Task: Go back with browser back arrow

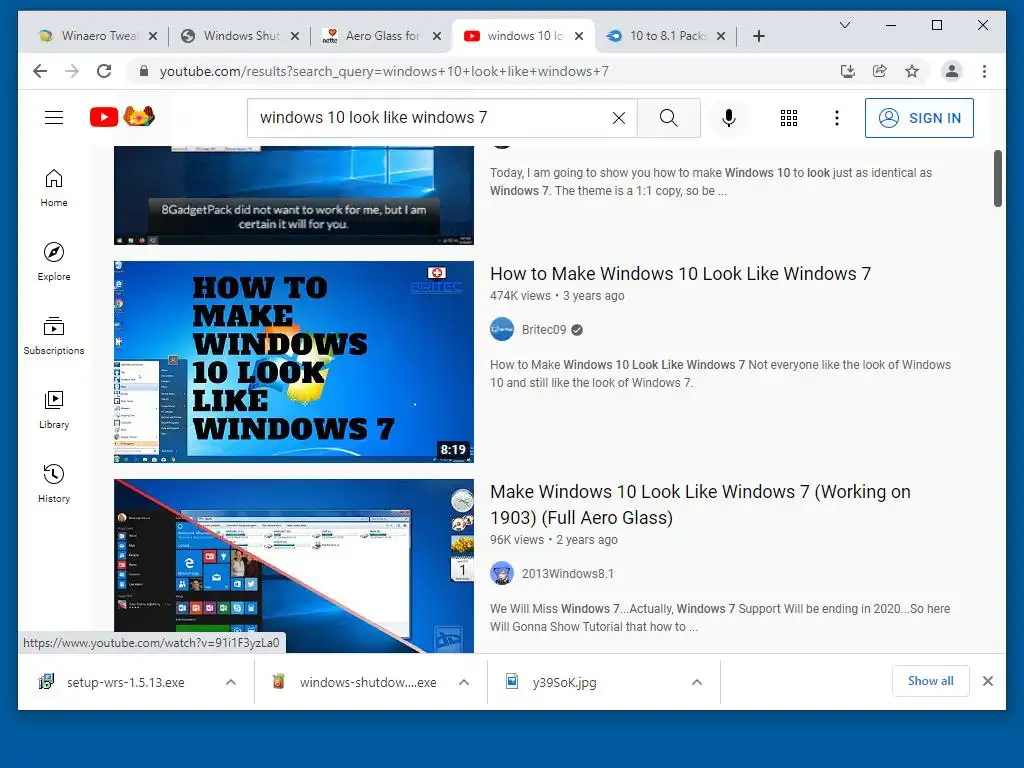Action: (40, 71)
